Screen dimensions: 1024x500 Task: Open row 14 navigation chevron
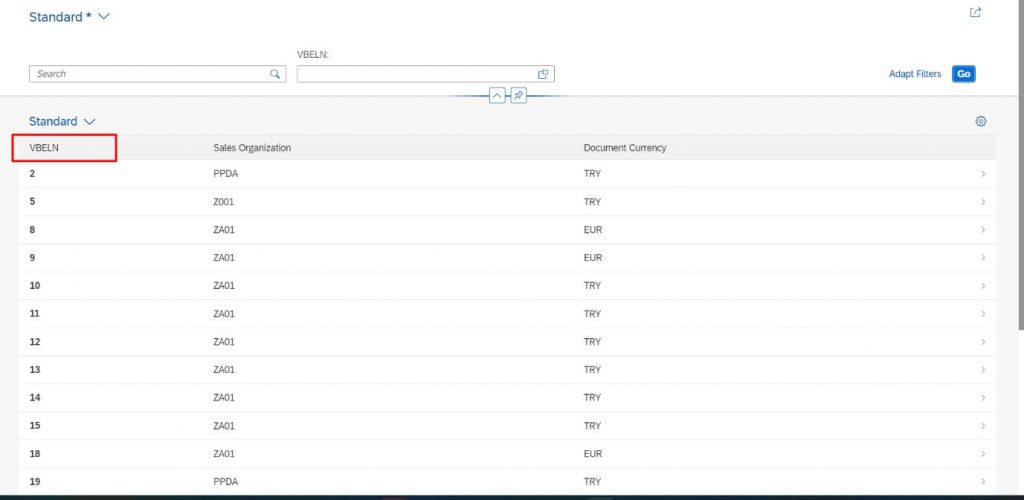click(983, 398)
